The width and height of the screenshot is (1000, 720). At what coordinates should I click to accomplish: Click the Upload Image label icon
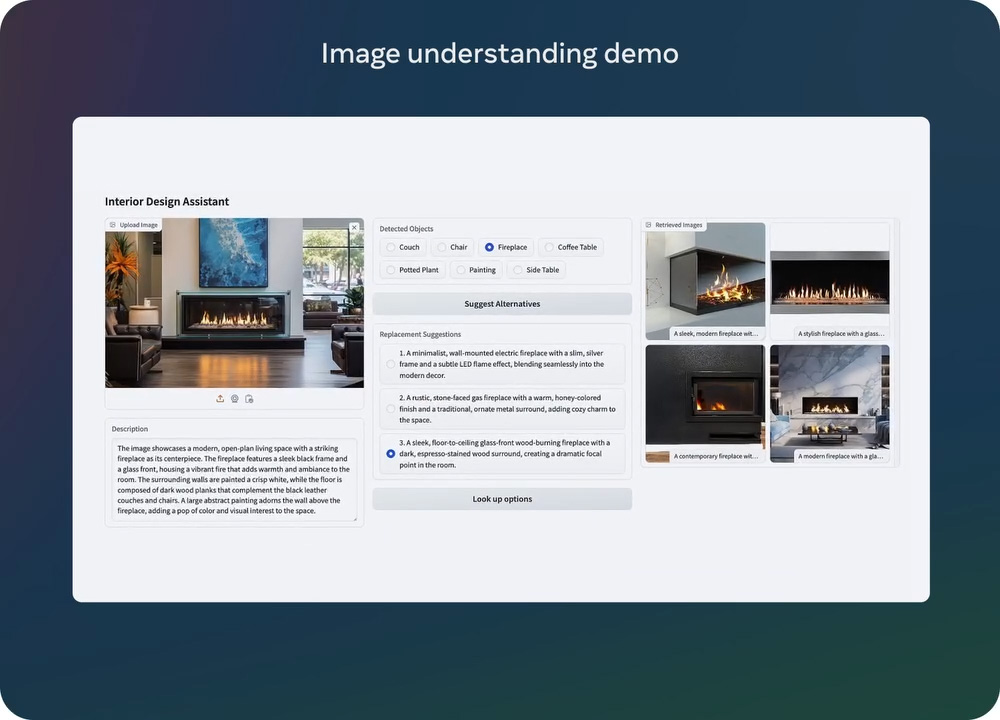tap(113, 225)
